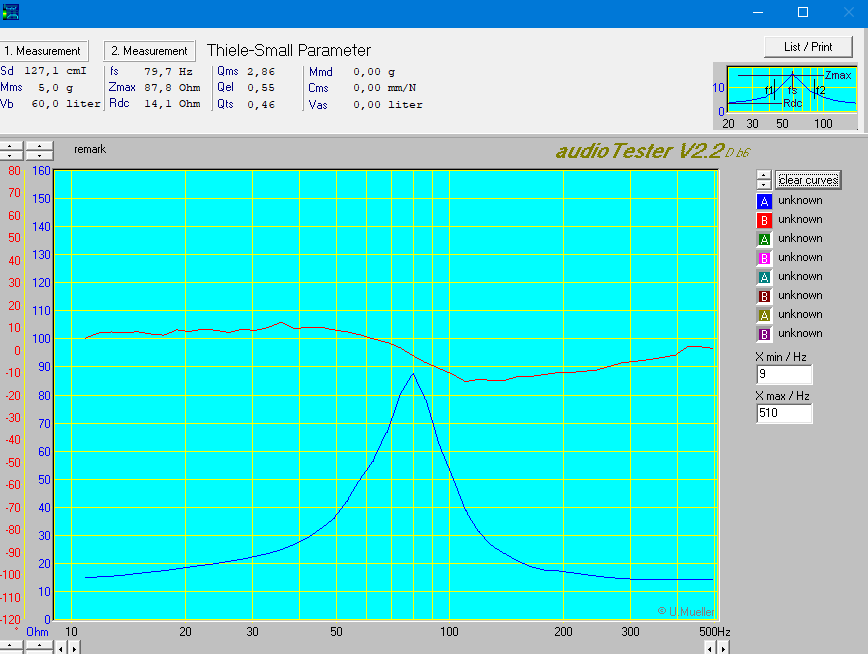
Task: Click the Zmax value 87,8 Ohm
Action: [x=172, y=87]
